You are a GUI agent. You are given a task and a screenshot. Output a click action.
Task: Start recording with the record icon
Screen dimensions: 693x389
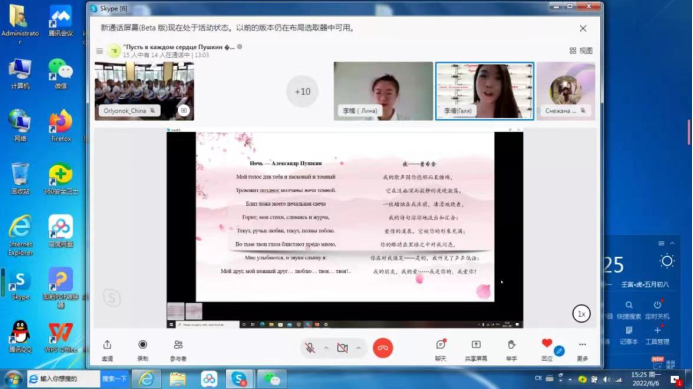(143, 344)
